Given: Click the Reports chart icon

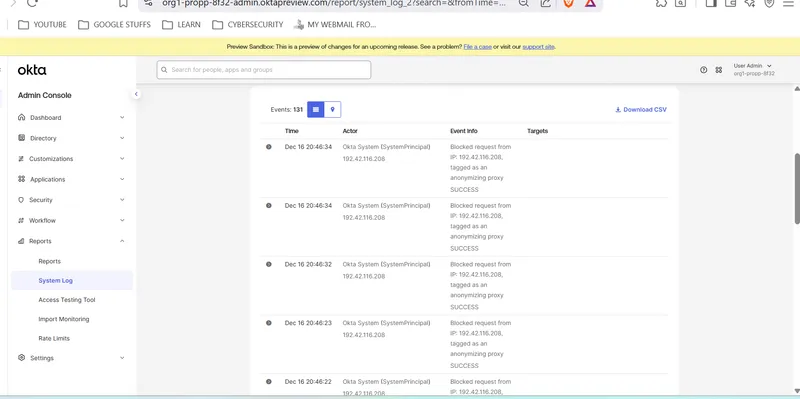Looking at the screenshot, I should tap(21, 241).
